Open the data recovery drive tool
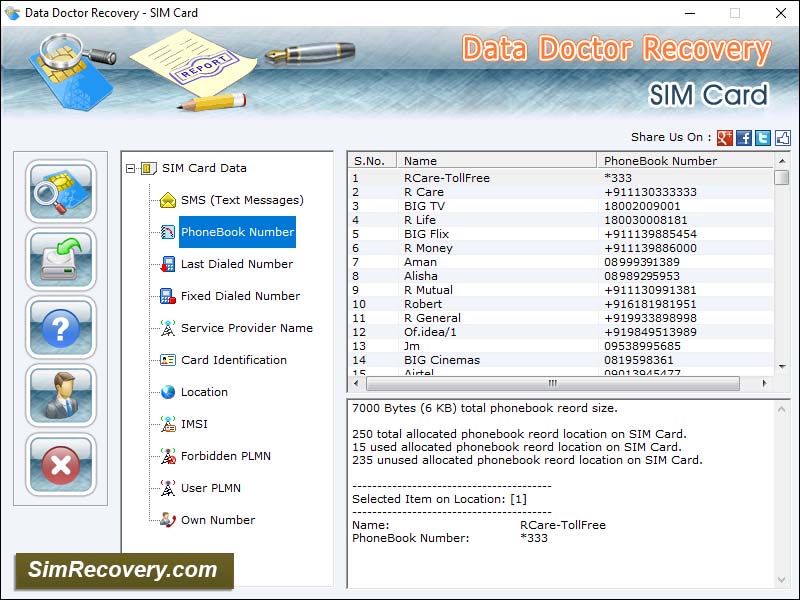Screen dimensions: 800x600 click(60, 260)
